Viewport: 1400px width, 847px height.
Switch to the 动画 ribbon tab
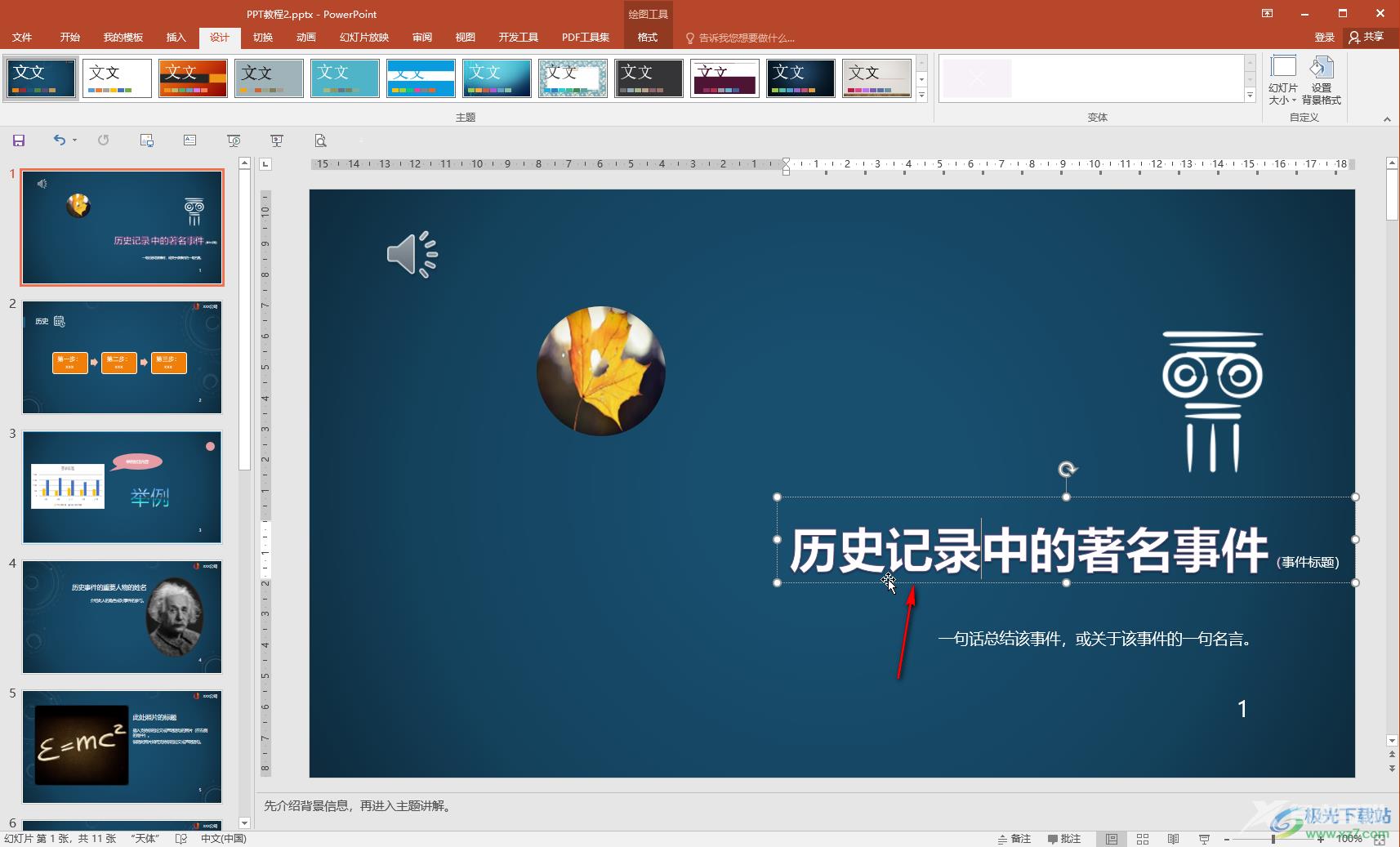pyautogui.click(x=306, y=38)
